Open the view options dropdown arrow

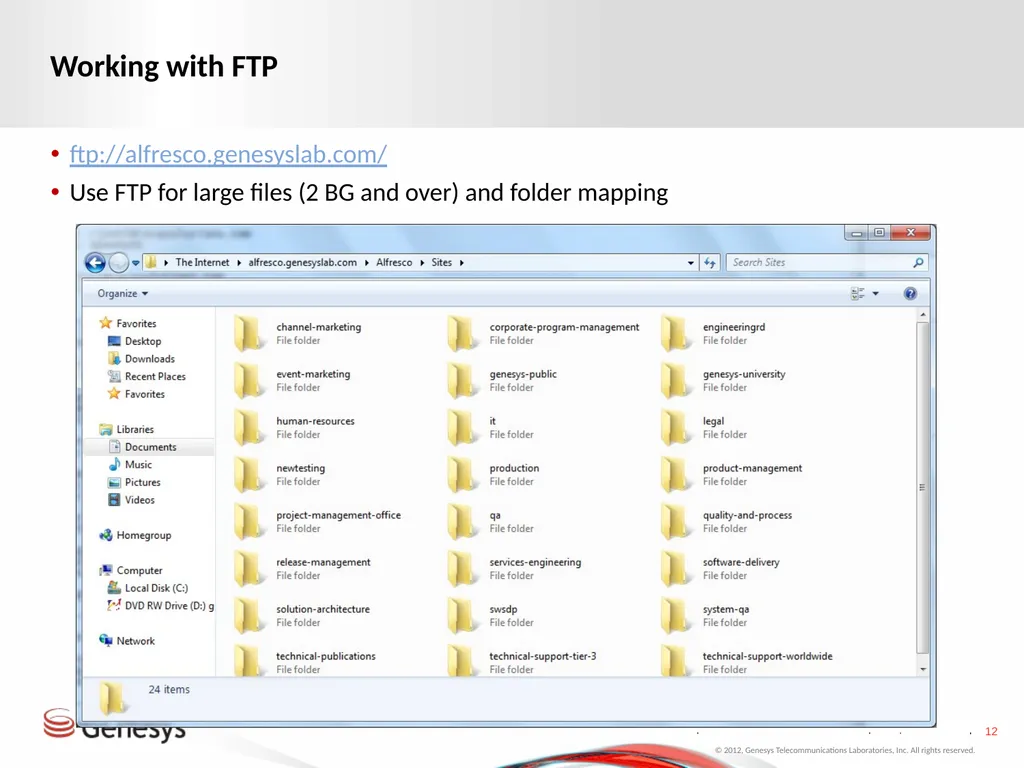point(876,293)
